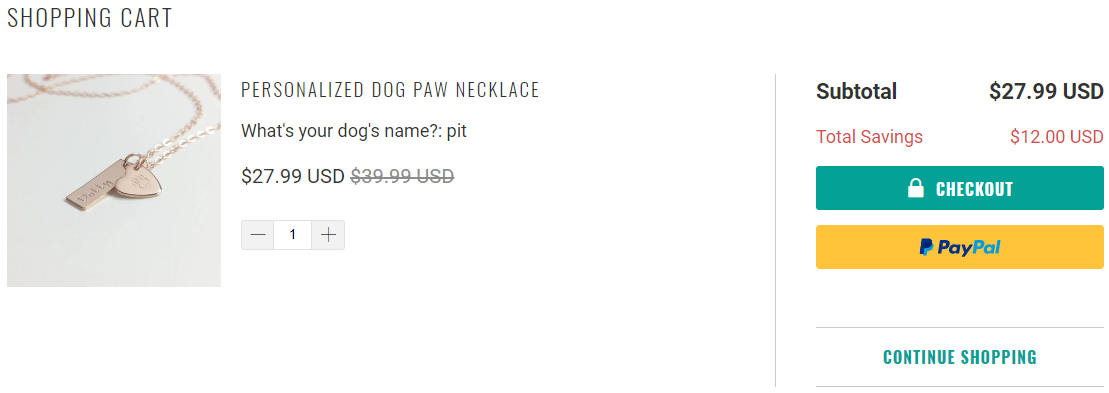The image size is (1109, 393).
Task: Click the padlock icon on Checkout
Action: [x=916, y=188]
